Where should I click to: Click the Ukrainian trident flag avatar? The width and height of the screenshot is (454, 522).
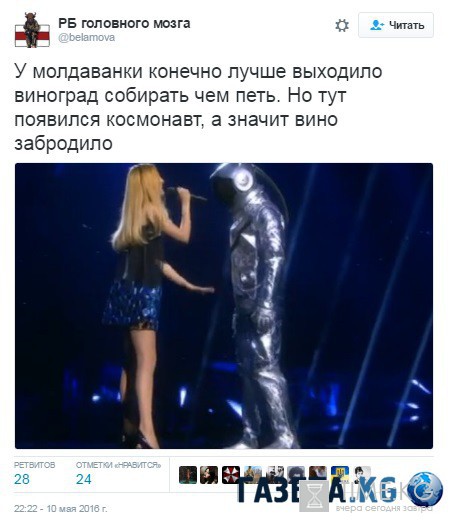340,473
